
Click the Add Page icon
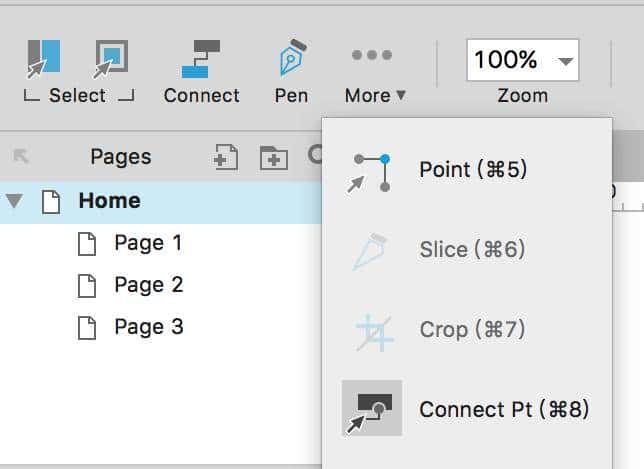(227, 157)
